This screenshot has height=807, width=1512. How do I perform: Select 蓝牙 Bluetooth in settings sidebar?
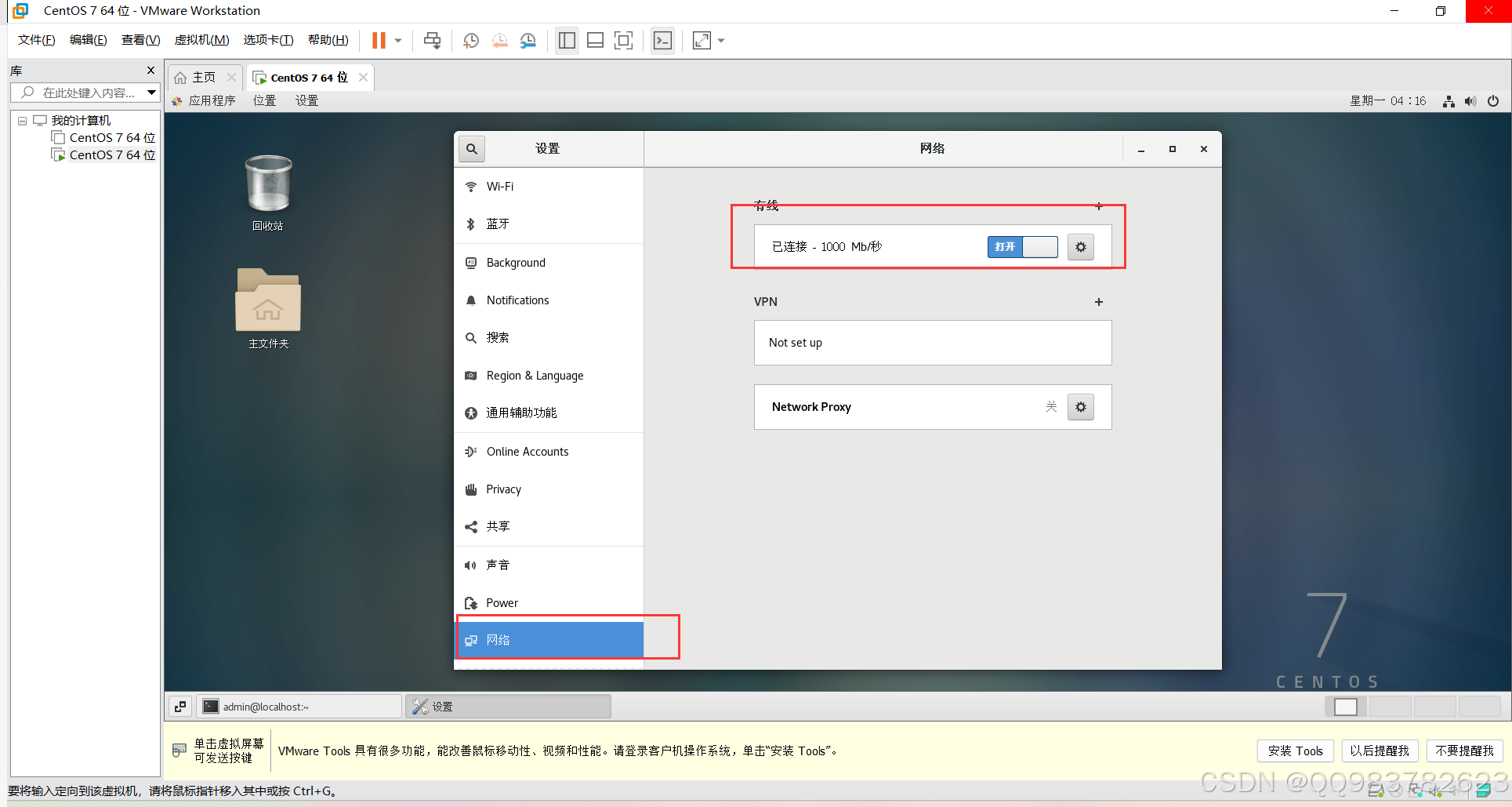pyautogui.click(x=549, y=224)
